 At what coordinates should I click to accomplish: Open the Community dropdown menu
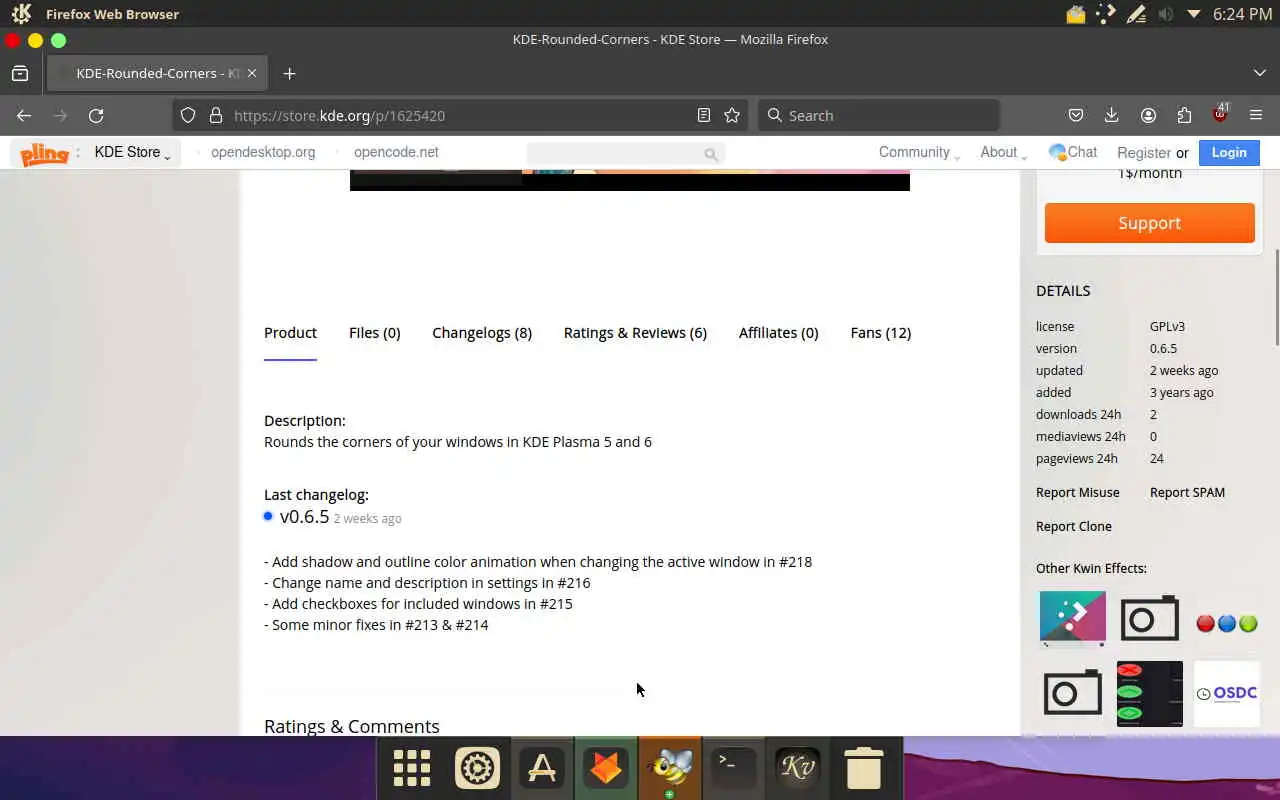pos(919,152)
